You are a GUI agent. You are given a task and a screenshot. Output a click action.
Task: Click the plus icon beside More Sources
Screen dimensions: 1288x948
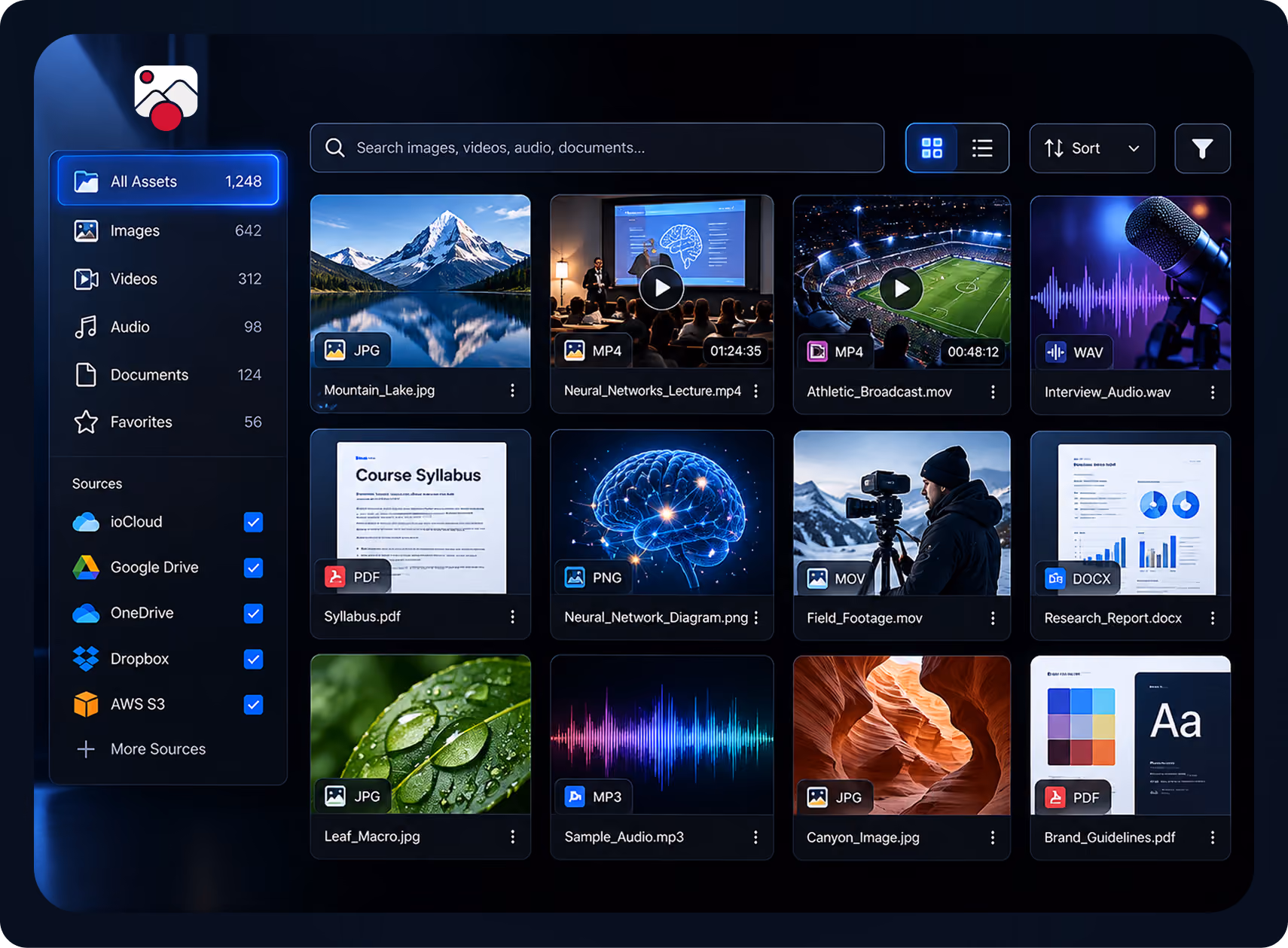pos(86,749)
